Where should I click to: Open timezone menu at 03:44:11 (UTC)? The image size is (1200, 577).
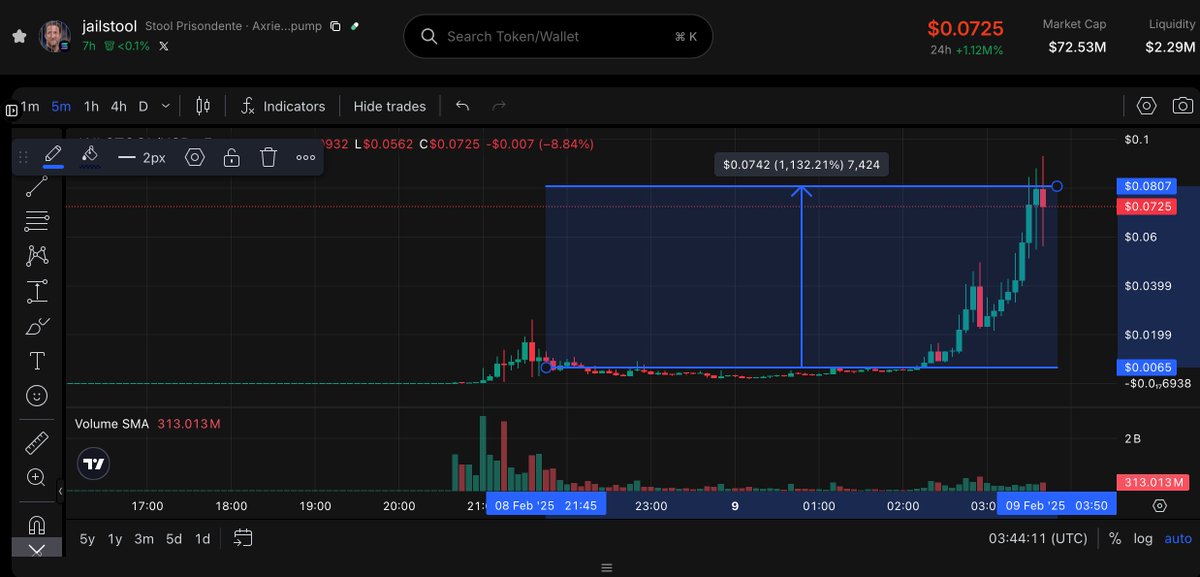[x=1036, y=539]
